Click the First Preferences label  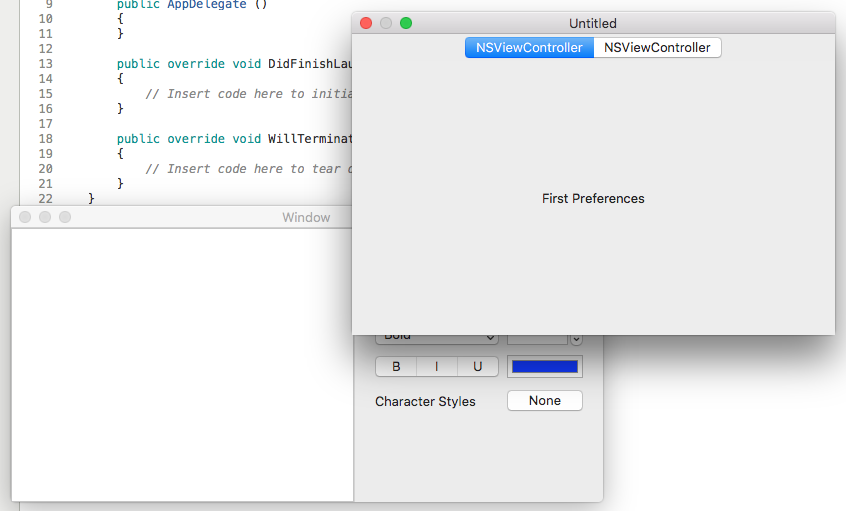(593, 199)
